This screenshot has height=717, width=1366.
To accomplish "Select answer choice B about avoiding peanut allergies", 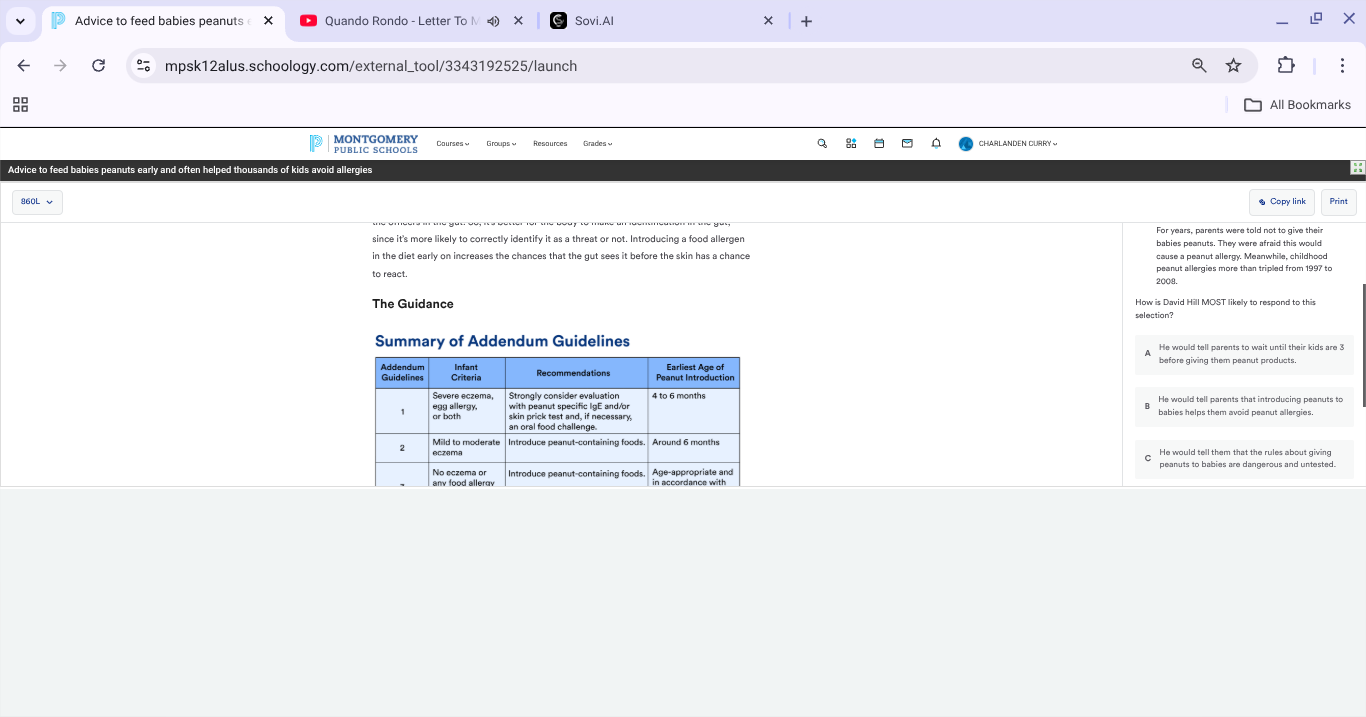I will coord(1244,406).
